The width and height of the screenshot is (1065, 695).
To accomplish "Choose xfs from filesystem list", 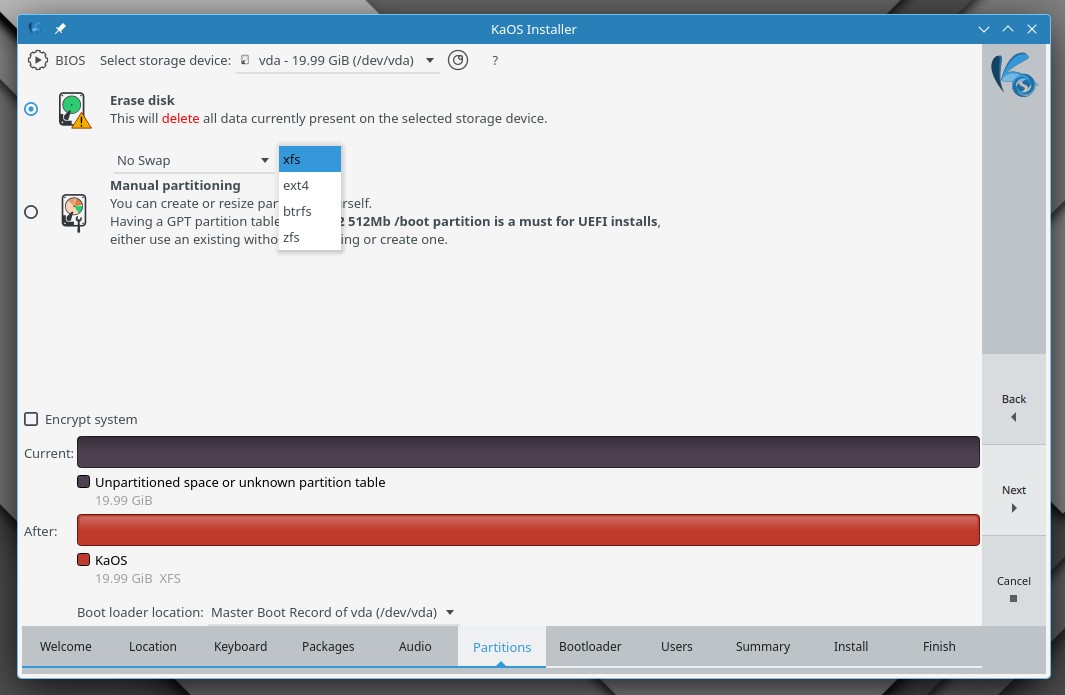I will 310,160.
